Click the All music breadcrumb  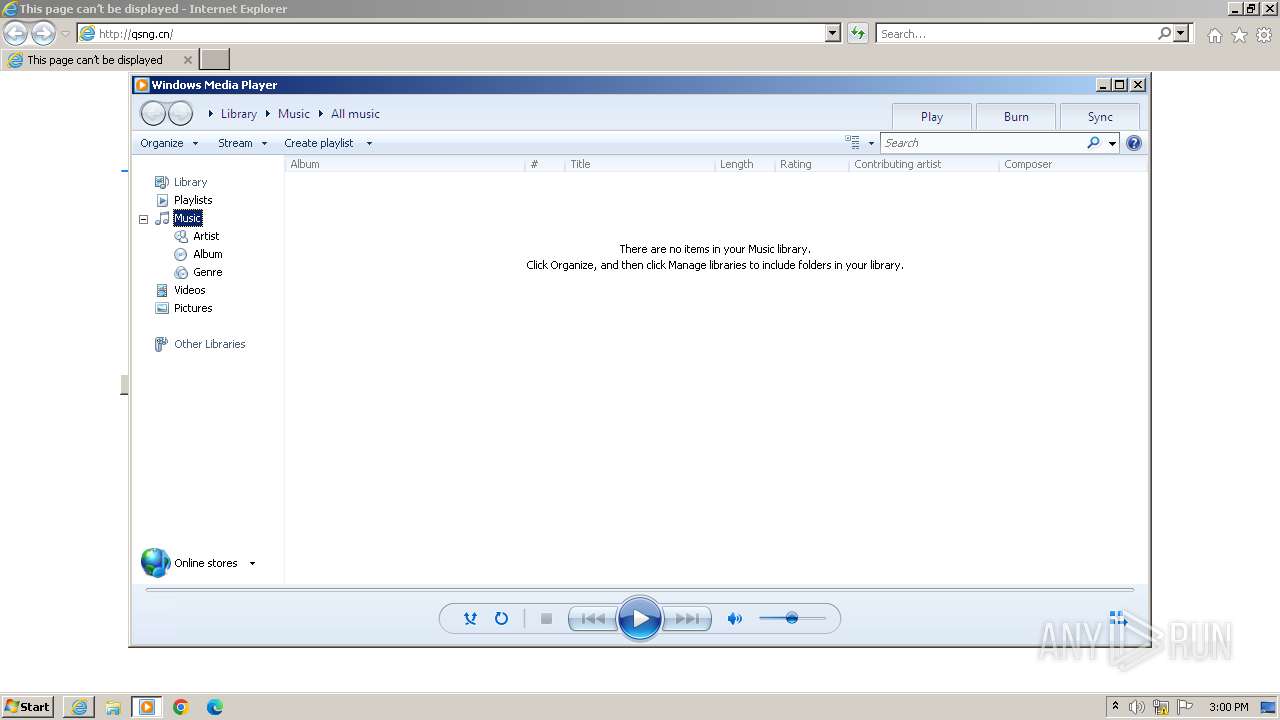[355, 114]
